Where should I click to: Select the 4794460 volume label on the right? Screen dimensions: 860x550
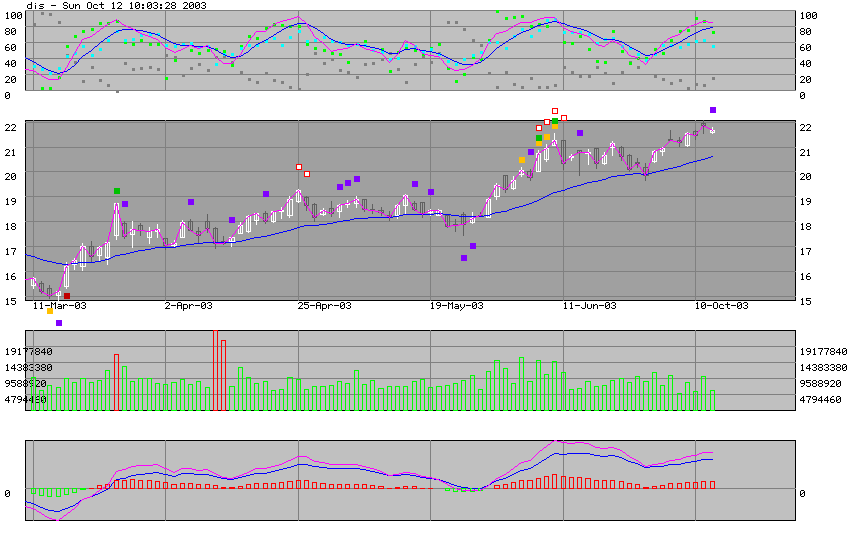(x=825, y=400)
